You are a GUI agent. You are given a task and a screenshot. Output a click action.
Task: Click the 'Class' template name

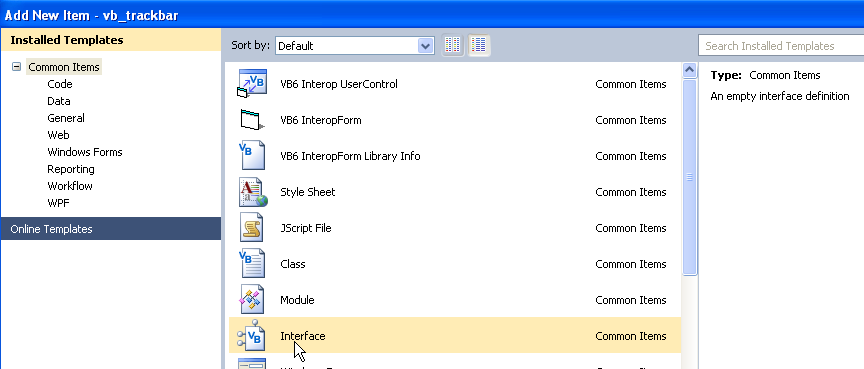(x=293, y=264)
